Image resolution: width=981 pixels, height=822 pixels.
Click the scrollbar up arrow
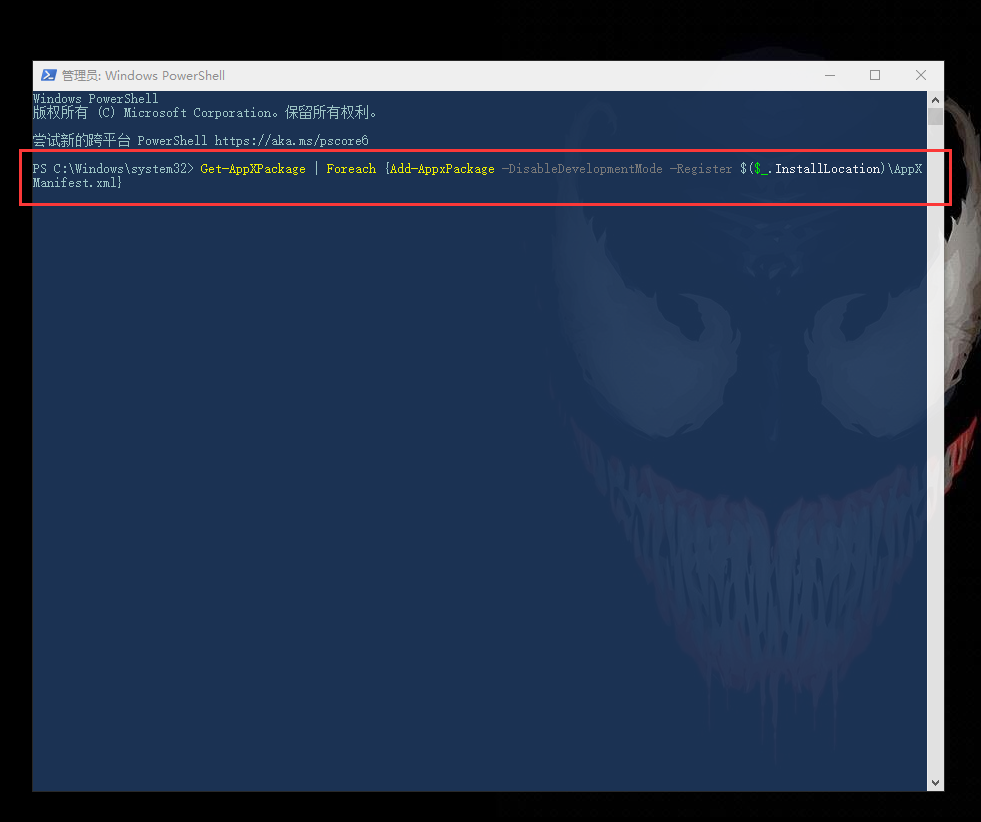[935, 98]
